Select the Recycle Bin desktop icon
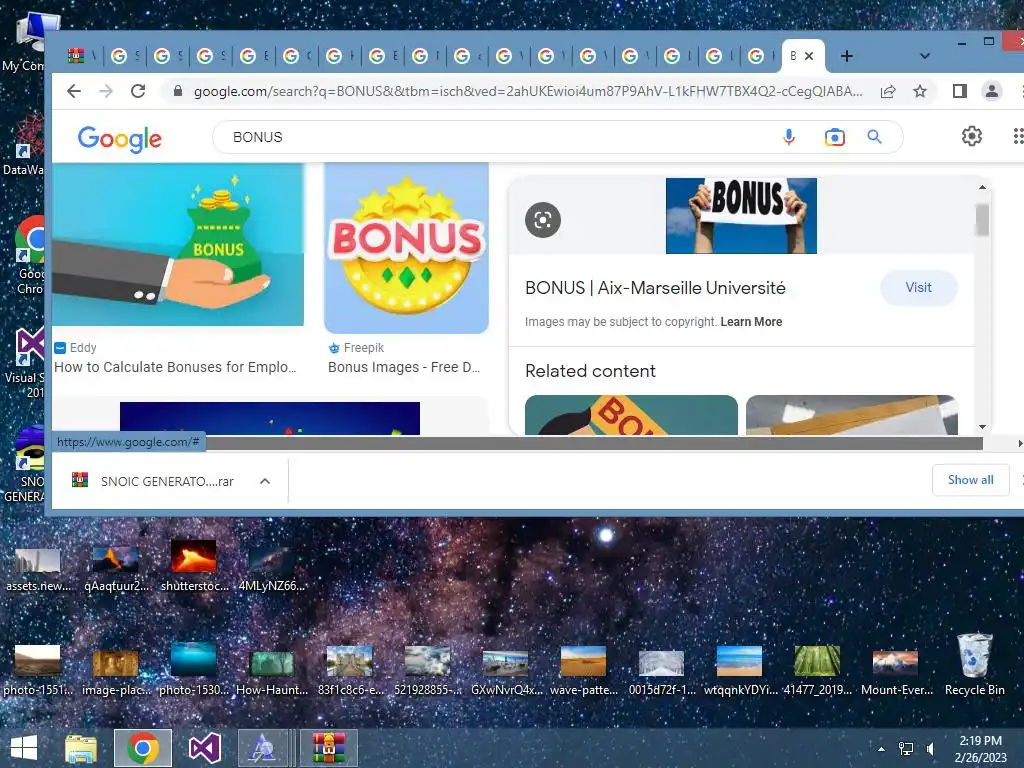This screenshot has height=768, width=1024. pyautogui.click(x=974, y=665)
